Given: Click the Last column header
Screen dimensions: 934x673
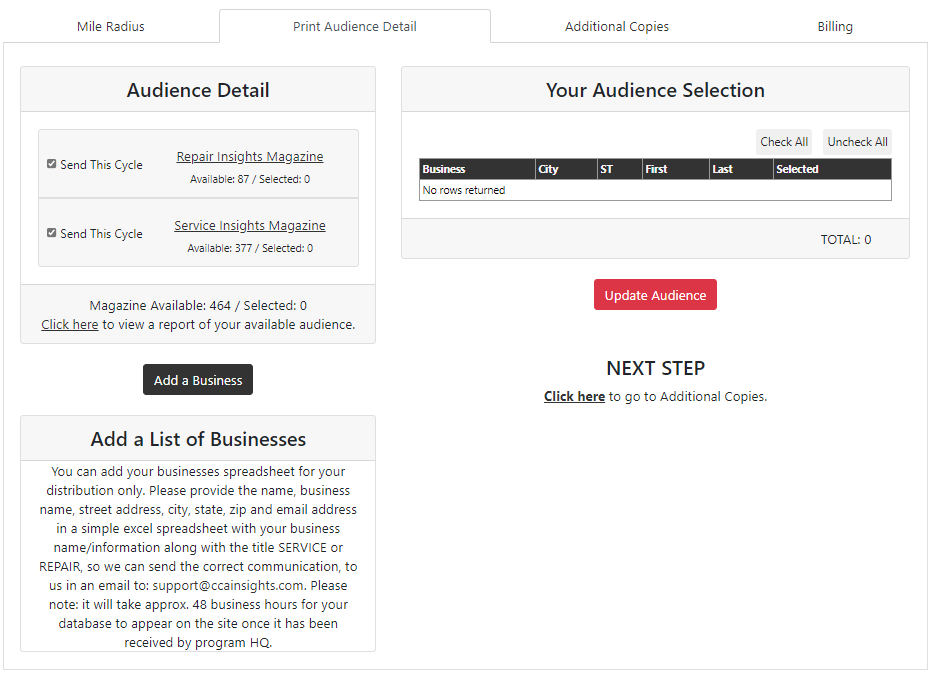Looking at the screenshot, I should pos(722,170).
